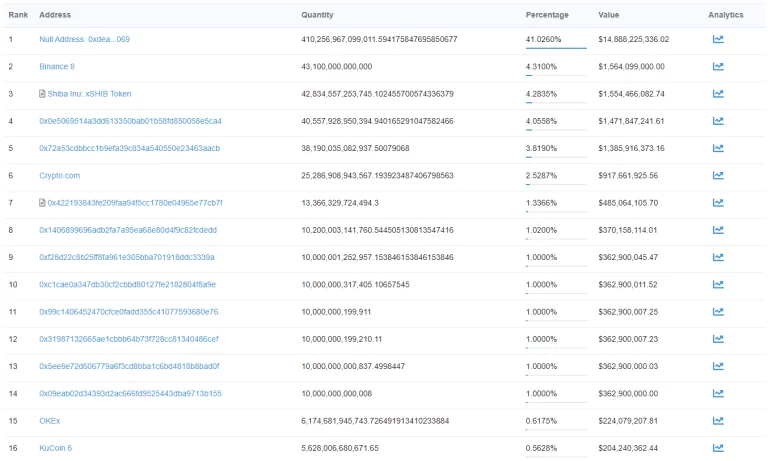Image resolution: width=768 pixels, height=461 pixels.
Task: Click contract file icon beside 0x422193843f address
Action: (42, 203)
